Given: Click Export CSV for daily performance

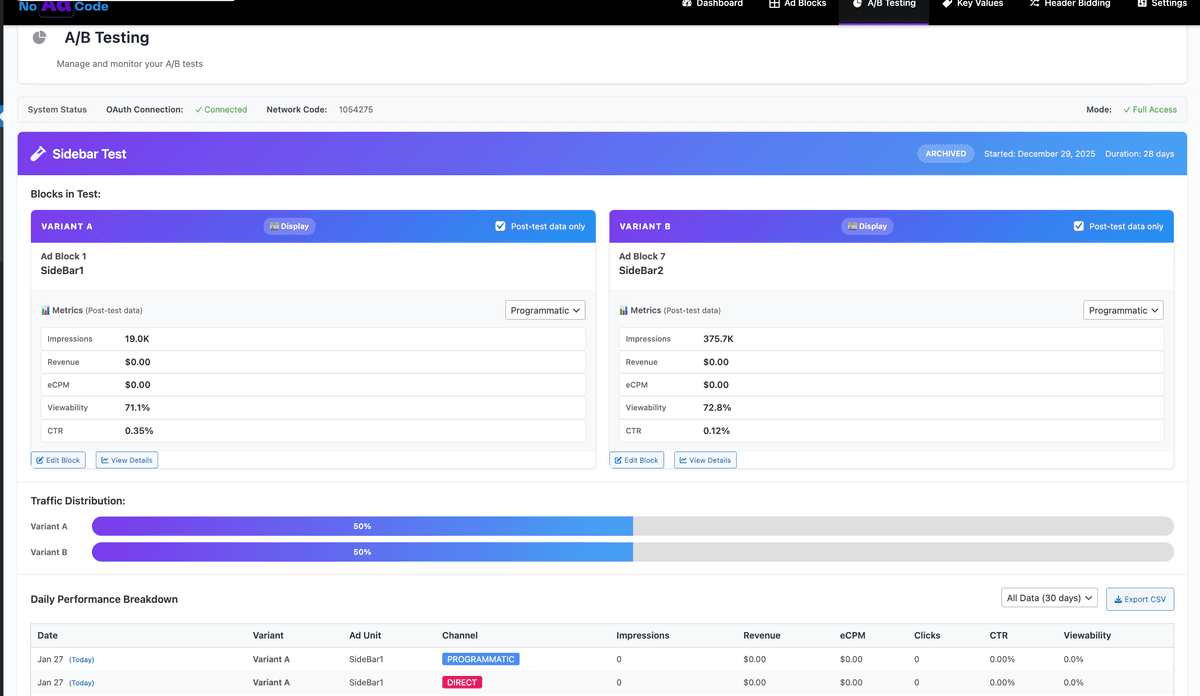Looking at the screenshot, I should pos(1139,598).
